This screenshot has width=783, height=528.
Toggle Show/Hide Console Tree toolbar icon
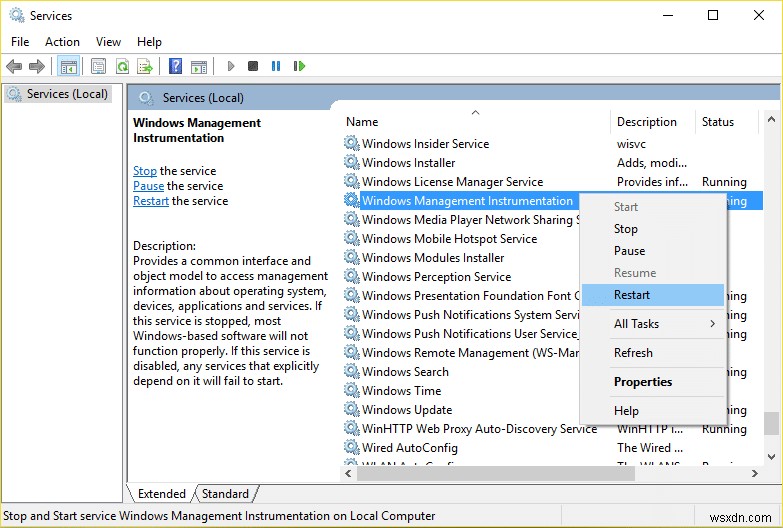tap(69, 66)
